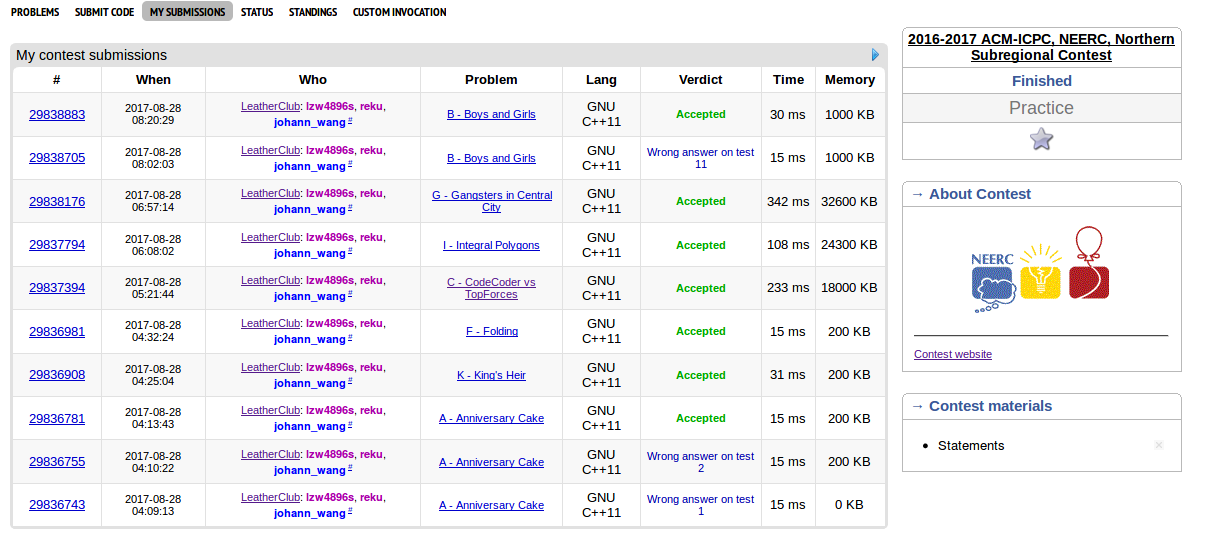Viewport: 1207px width, 542px height.
Task: Click the blue arrow in submissions header
Action: [x=876, y=55]
